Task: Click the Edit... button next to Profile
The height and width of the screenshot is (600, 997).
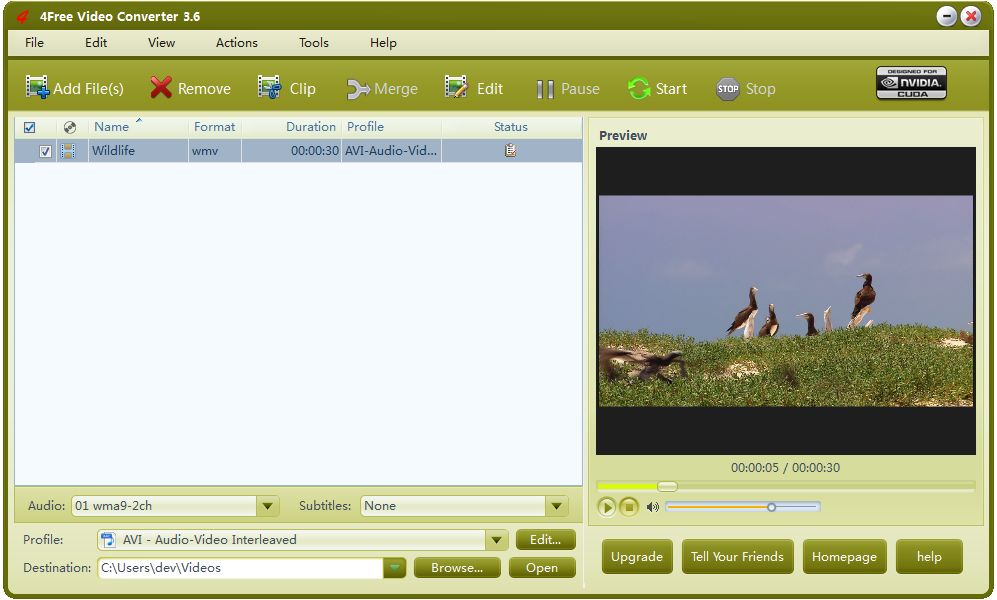Action: coord(546,540)
